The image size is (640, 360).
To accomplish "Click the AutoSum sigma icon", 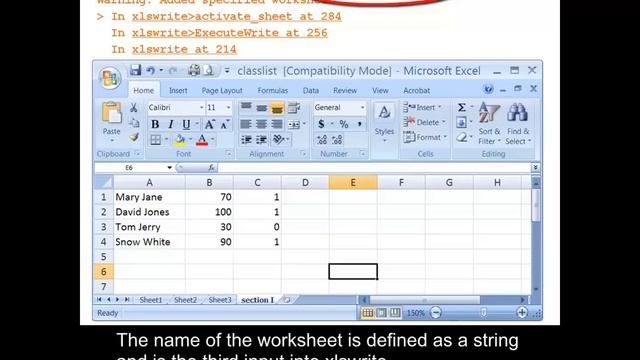I will coord(462,107).
